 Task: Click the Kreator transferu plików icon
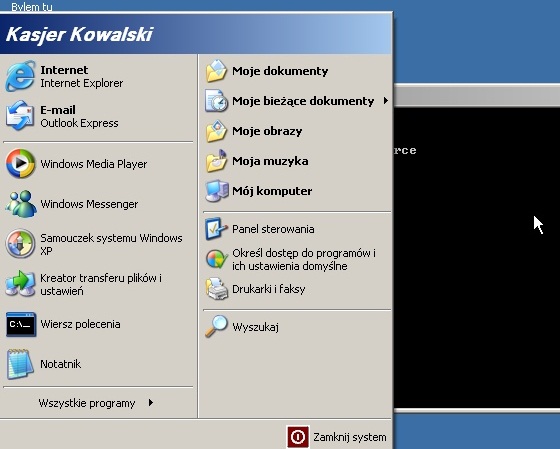pyautogui.click(x=20, y=284)
